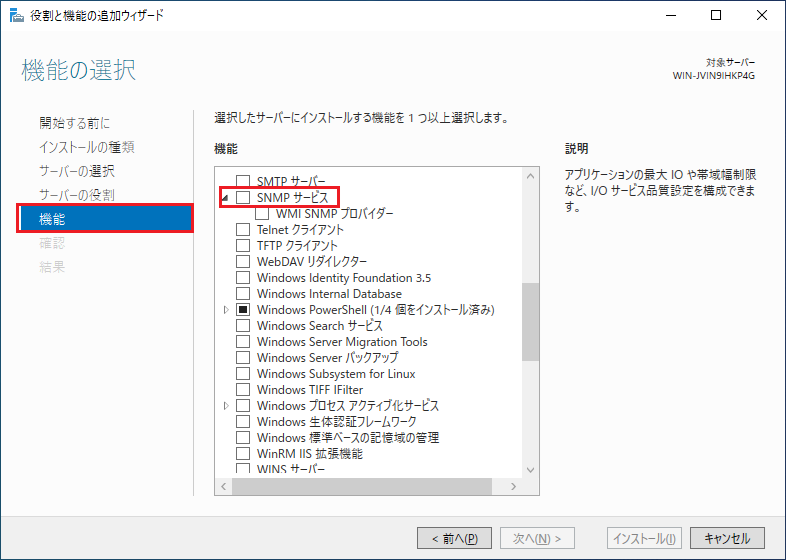Tick the Windows Internal Database checkbox
The image size is (786, 560).
pos(243,293)
